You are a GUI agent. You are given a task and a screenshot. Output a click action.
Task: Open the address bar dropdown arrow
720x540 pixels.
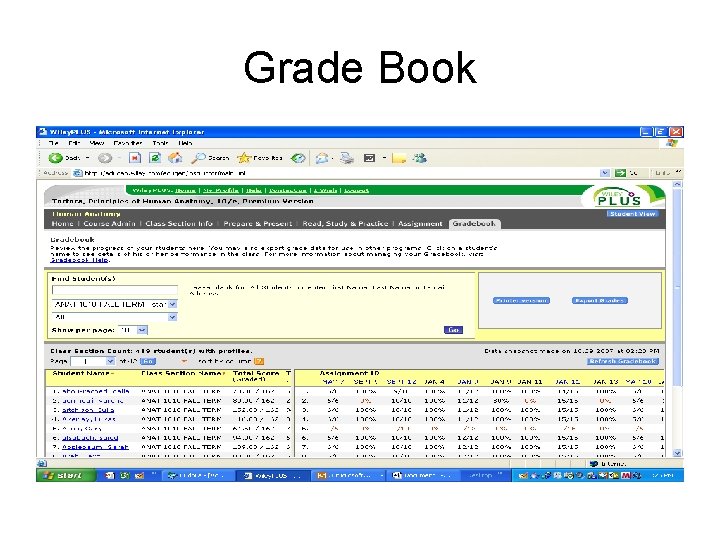click(x=605, y=173)
